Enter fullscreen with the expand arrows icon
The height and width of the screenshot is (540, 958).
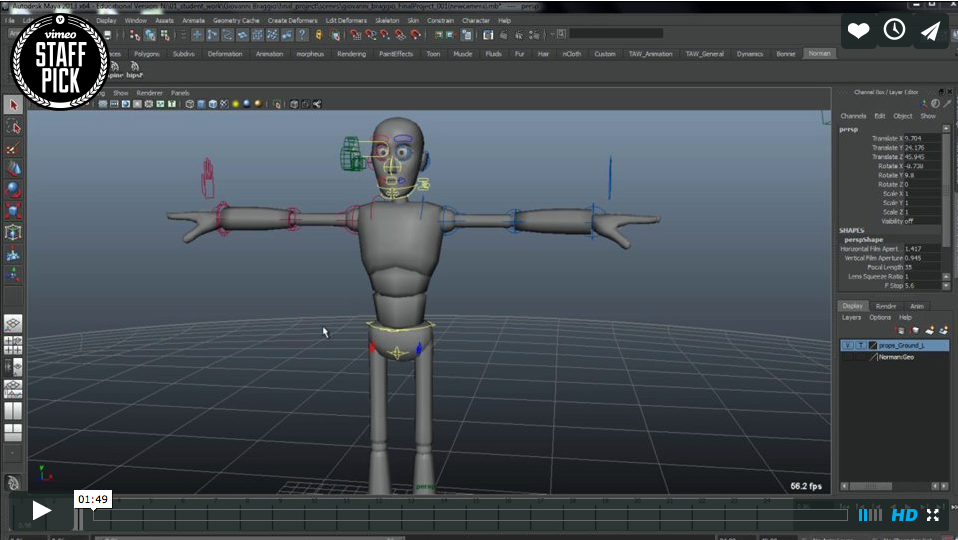click(x=933, y=515)
